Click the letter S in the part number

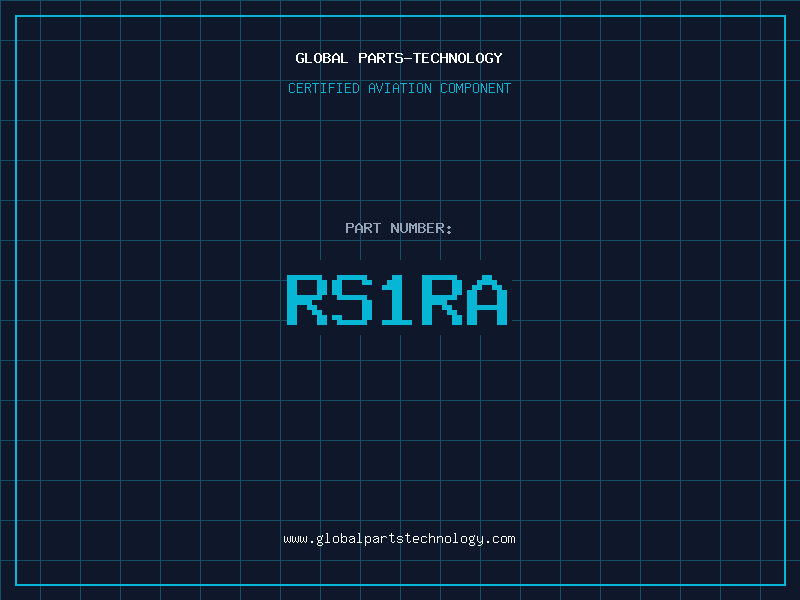(x=353, y=299)
